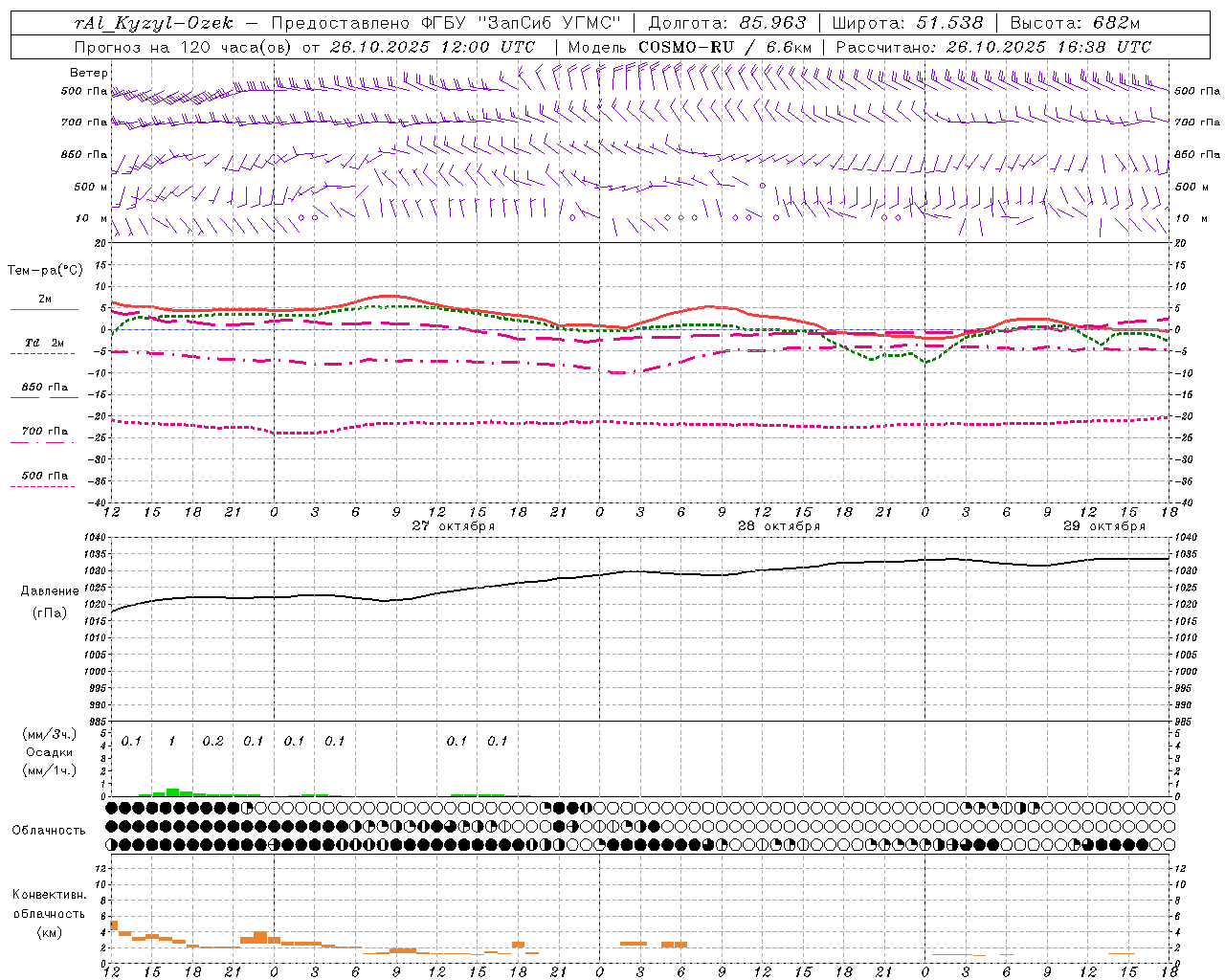Select the 28 октября date marker
Image resolution: width=1225 pixels, height=980 pixels.
click(x=778, y=526)
